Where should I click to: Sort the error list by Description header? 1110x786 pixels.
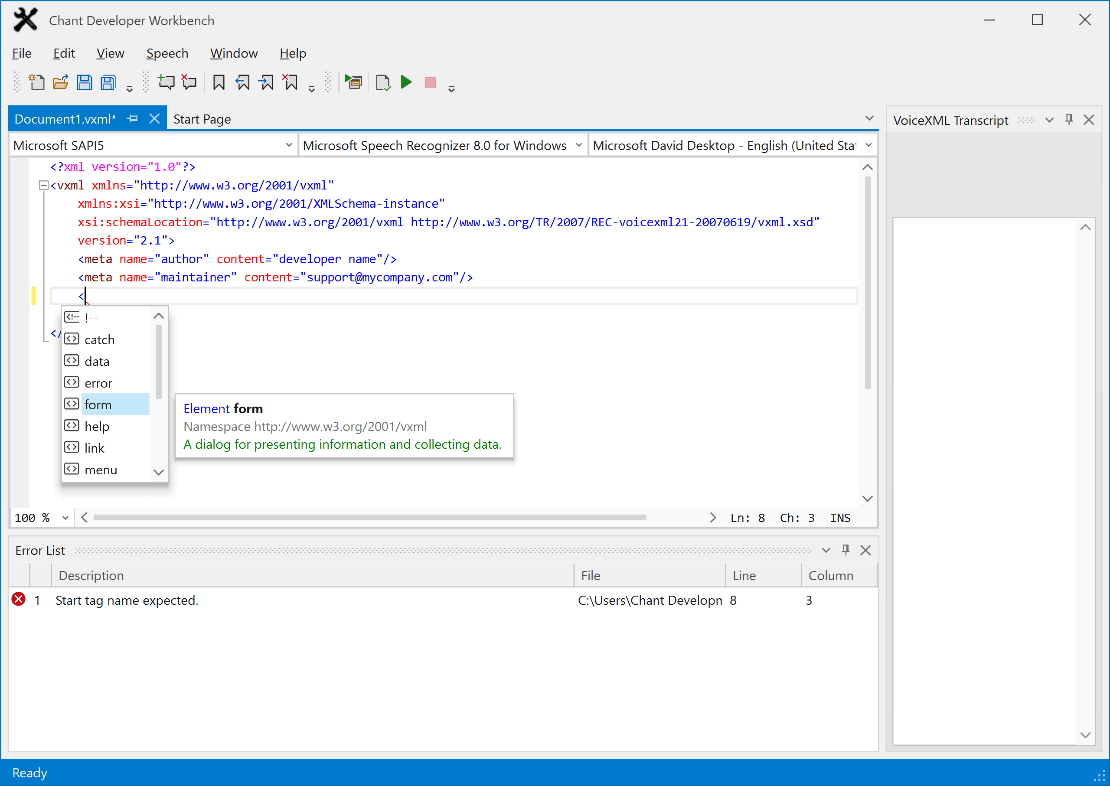click(312, 576)
